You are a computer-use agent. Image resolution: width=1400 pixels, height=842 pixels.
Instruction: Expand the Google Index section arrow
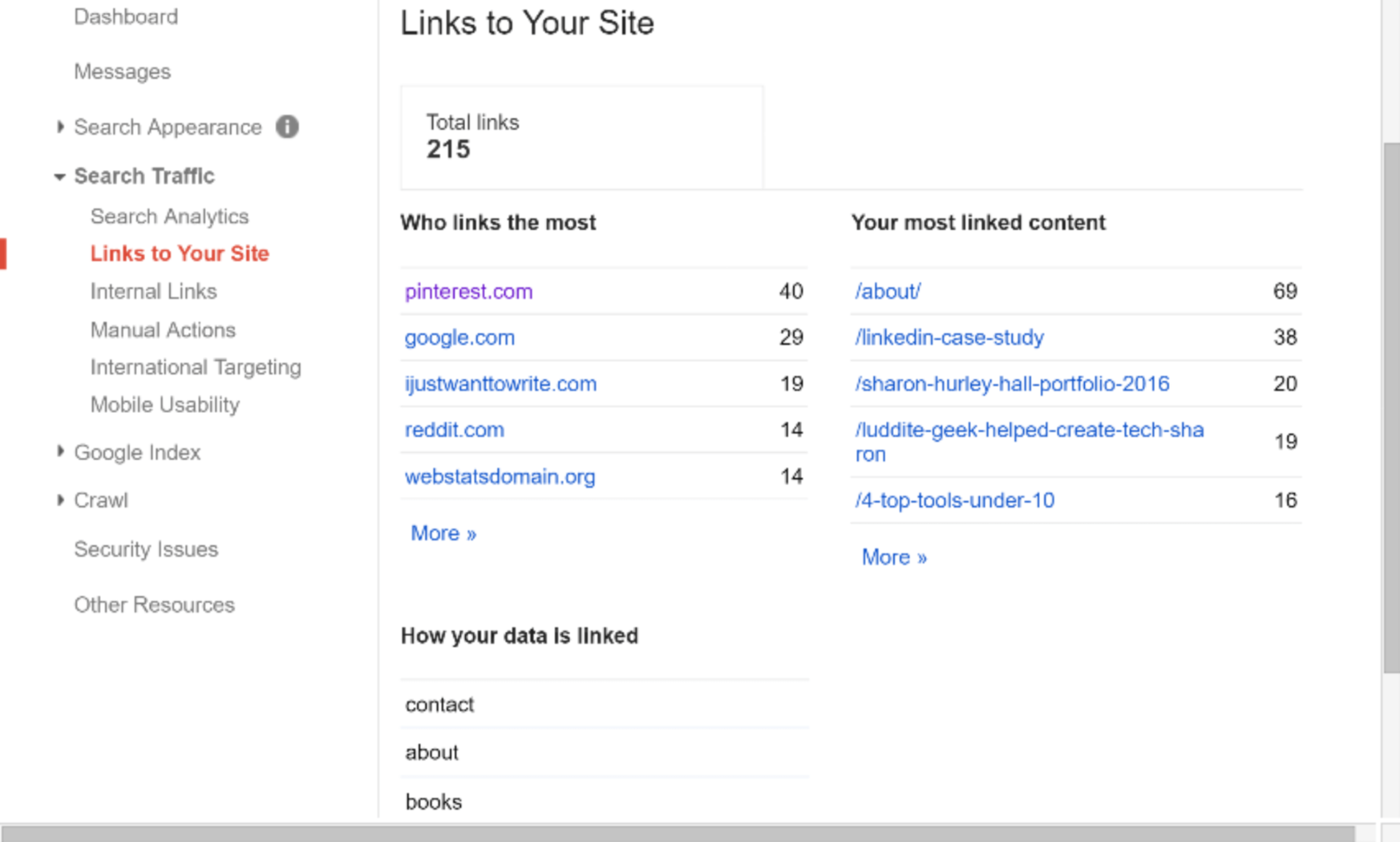(x=60, y=452)
